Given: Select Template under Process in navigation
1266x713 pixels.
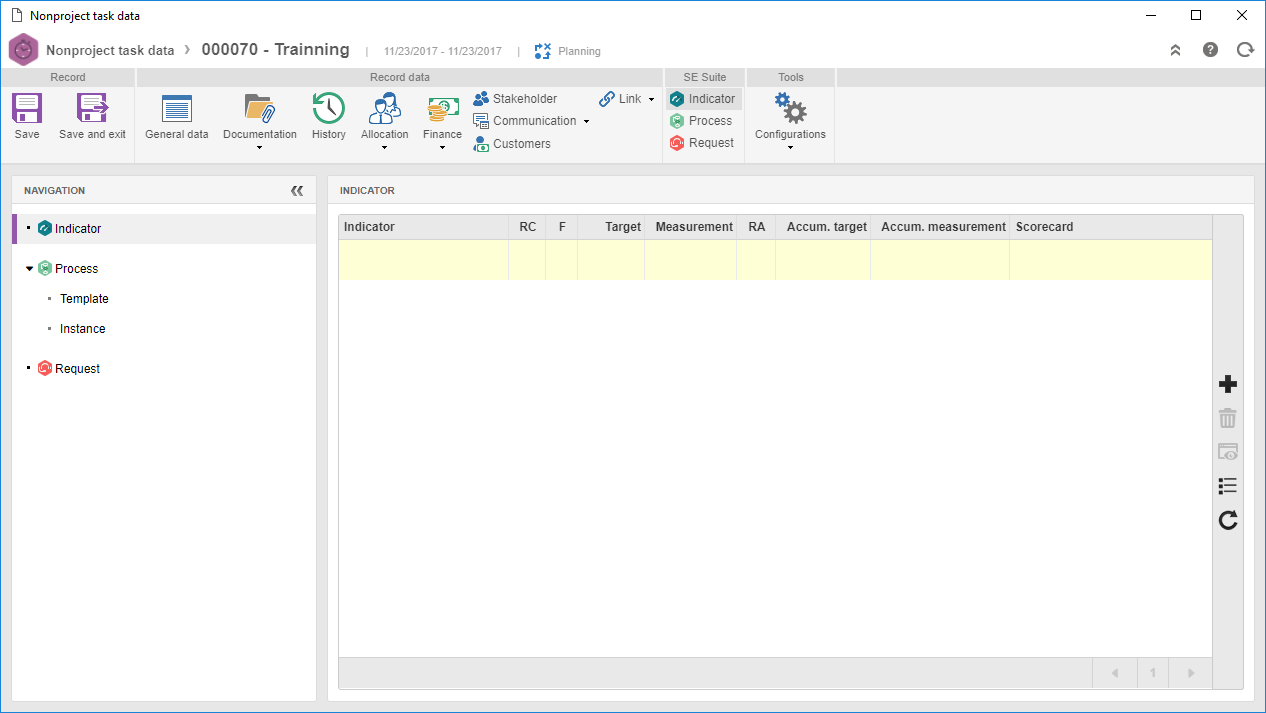Looking at the screenshot, I should (84, 299).
